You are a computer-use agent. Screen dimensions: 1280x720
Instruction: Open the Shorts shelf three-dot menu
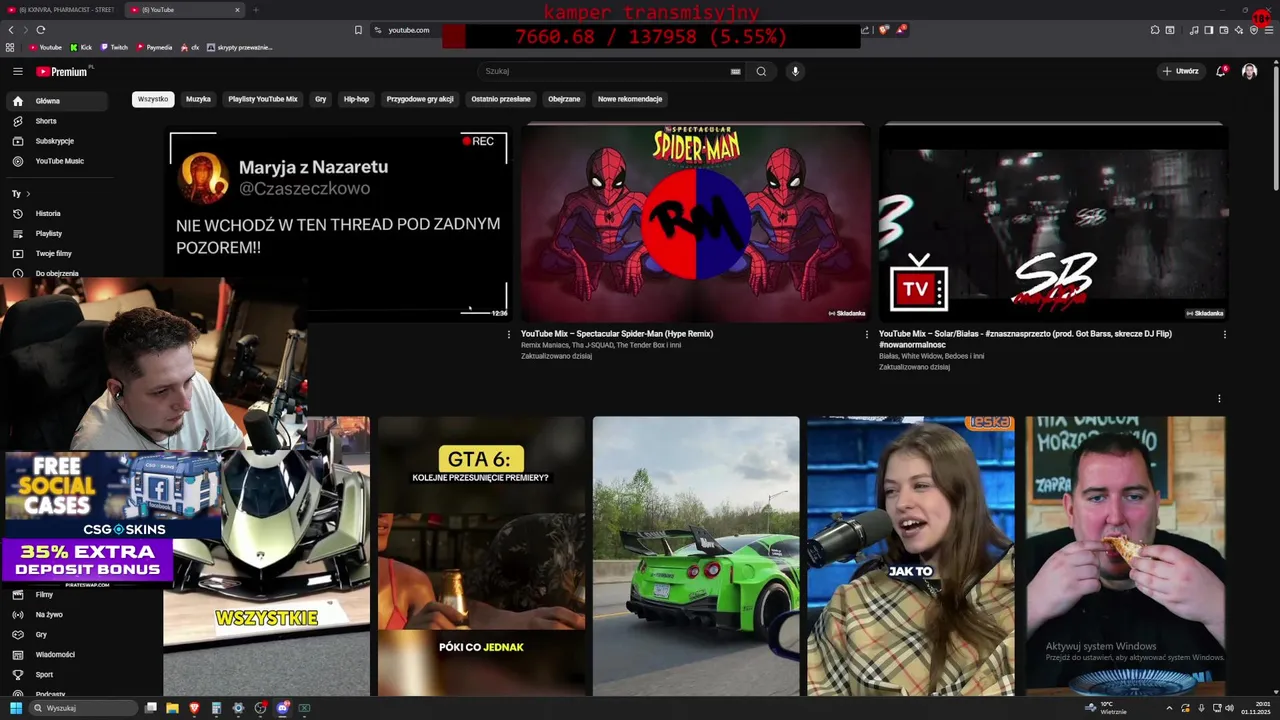(1219, 399)
